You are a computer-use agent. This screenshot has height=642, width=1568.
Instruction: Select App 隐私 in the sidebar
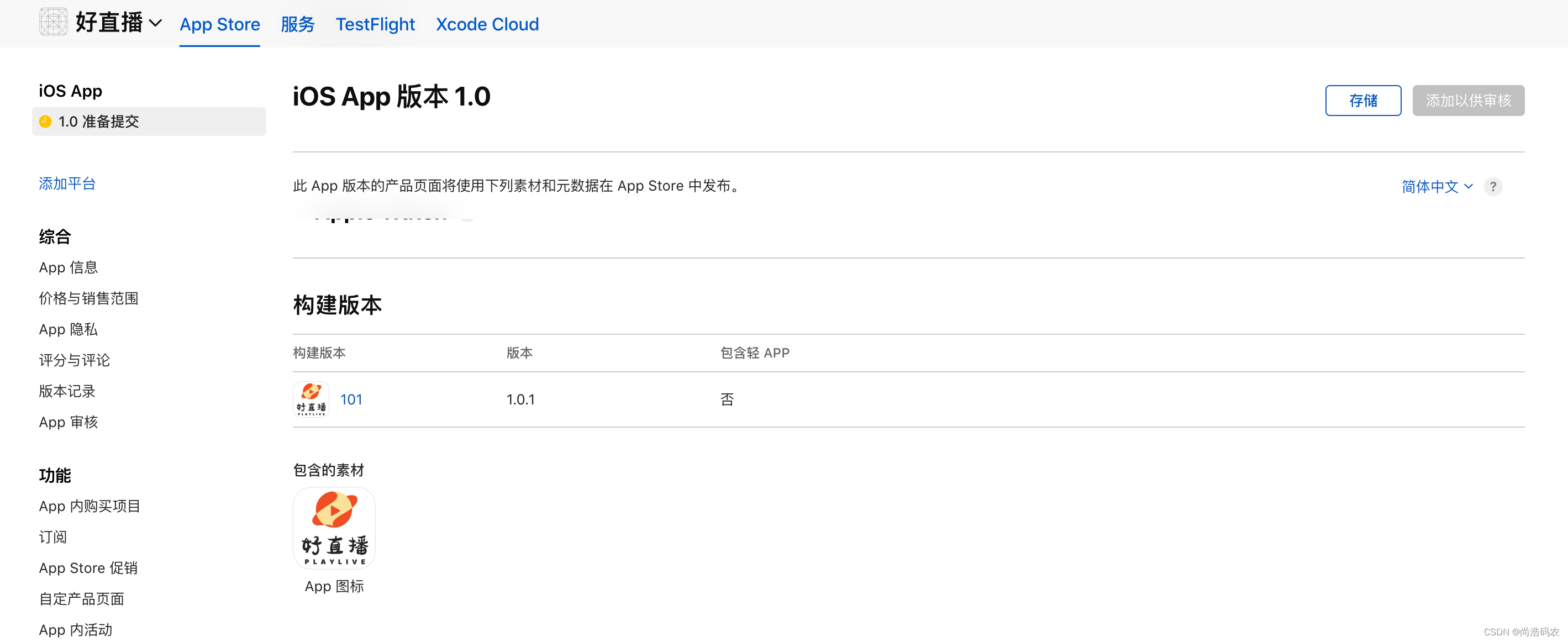point(67,329)
